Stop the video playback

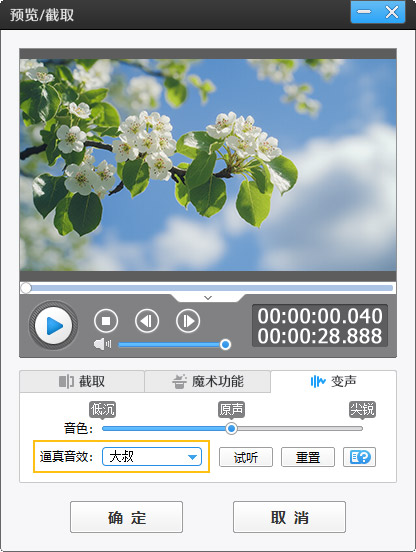pos(106,321)
